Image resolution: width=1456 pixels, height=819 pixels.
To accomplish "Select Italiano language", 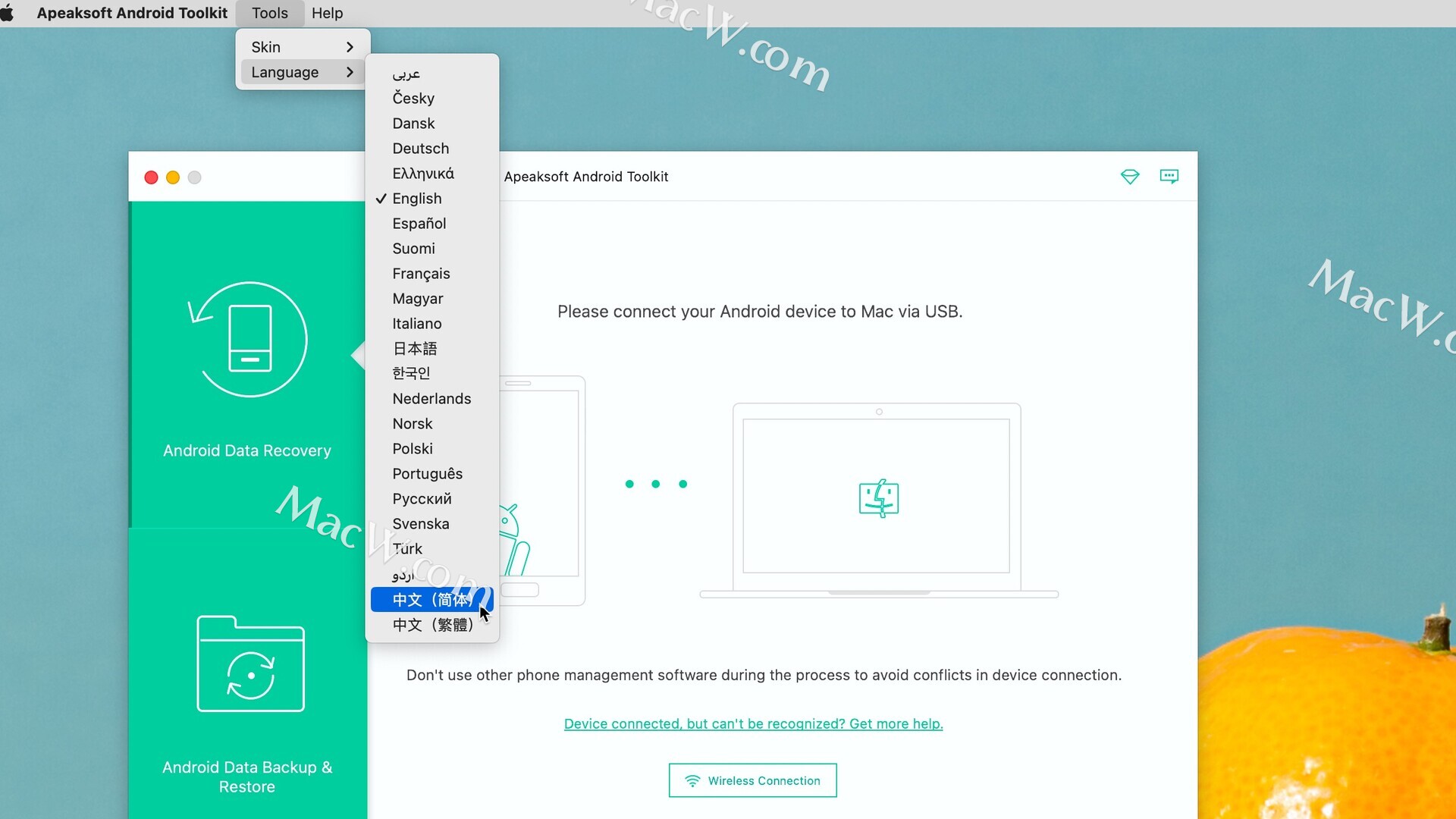I will [432, 324].
